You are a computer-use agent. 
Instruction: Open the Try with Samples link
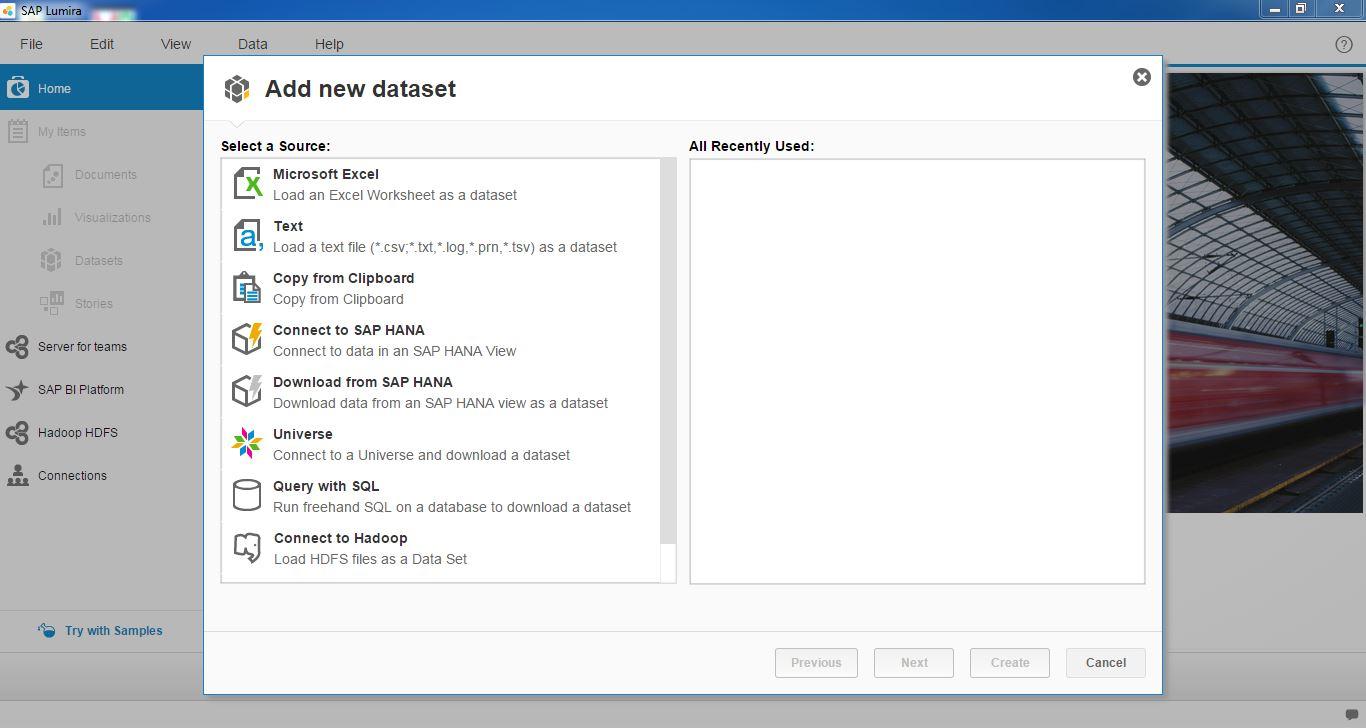(x=114, y=631)
